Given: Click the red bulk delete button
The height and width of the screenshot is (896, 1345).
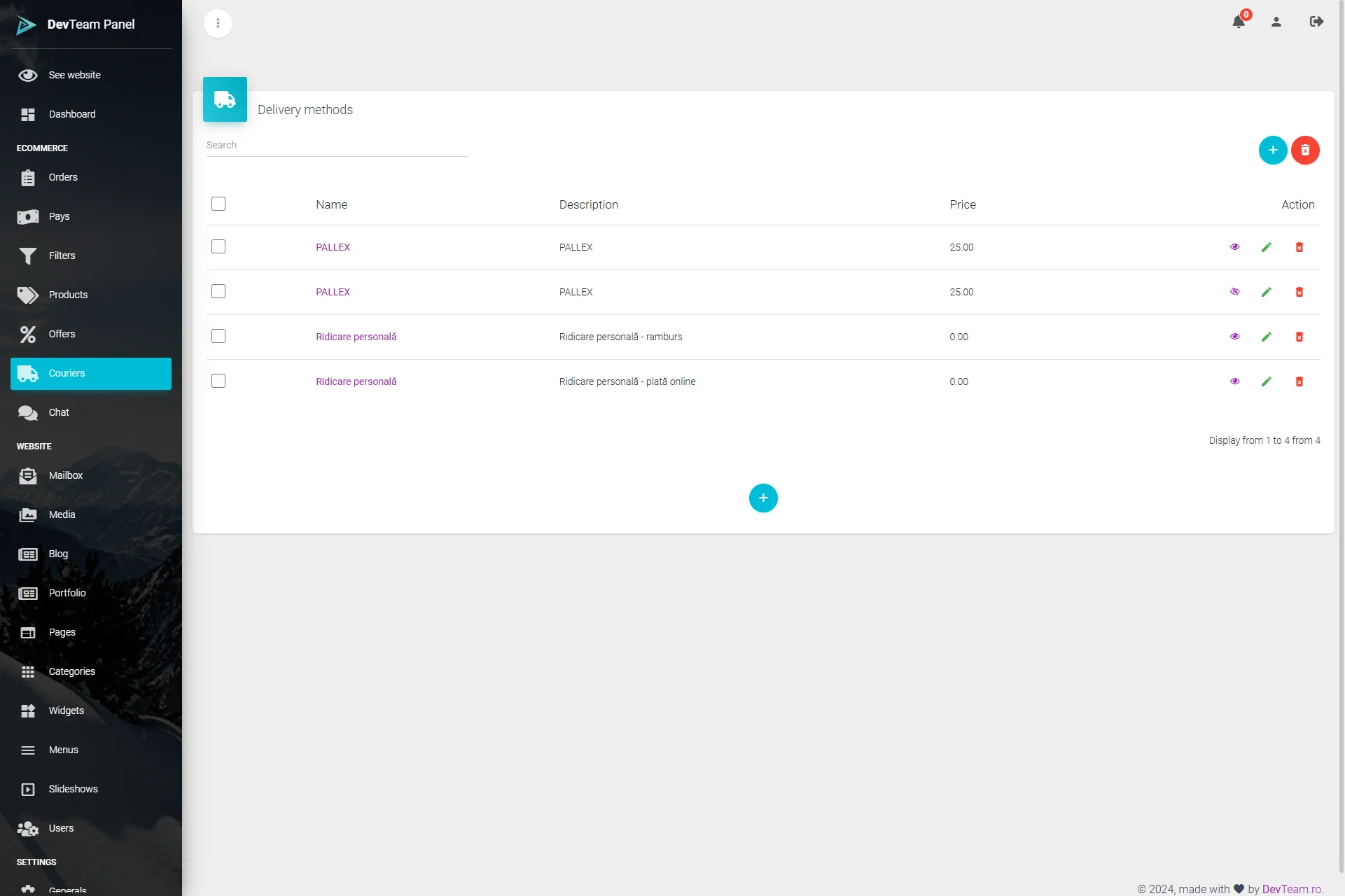Looking at the screenshot, I should 1304,150.
